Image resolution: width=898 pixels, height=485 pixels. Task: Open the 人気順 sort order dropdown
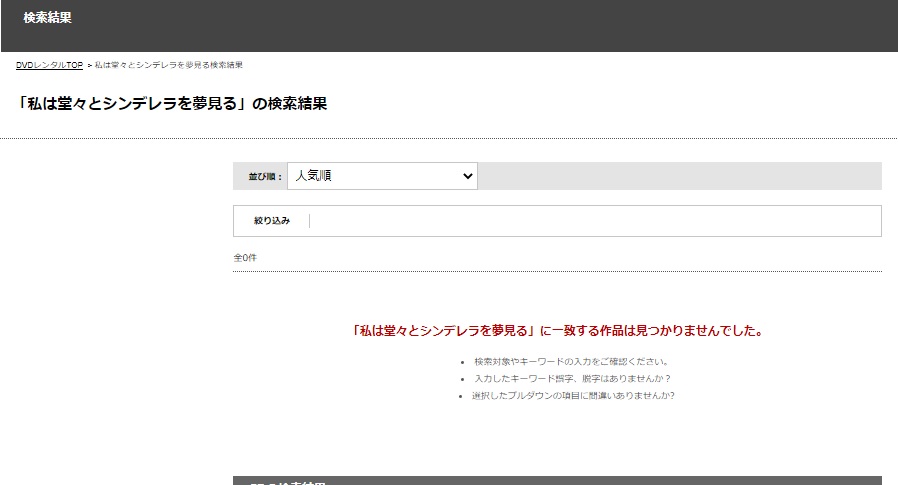tap(382, 176)
